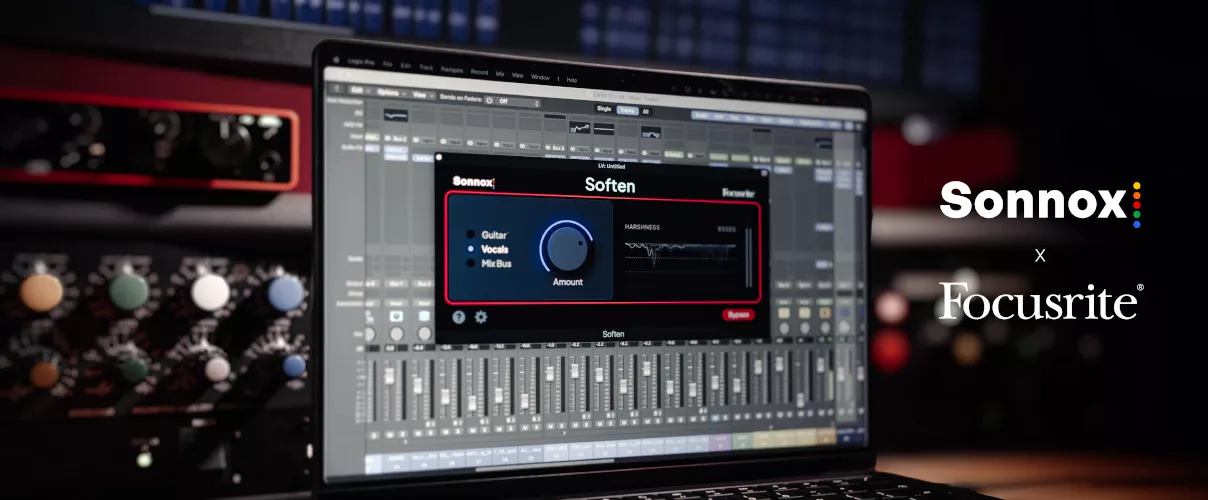Select the Vocals mode in Soften
Viewport: 1208px width, 500px height.
click(x=487, y=249)
